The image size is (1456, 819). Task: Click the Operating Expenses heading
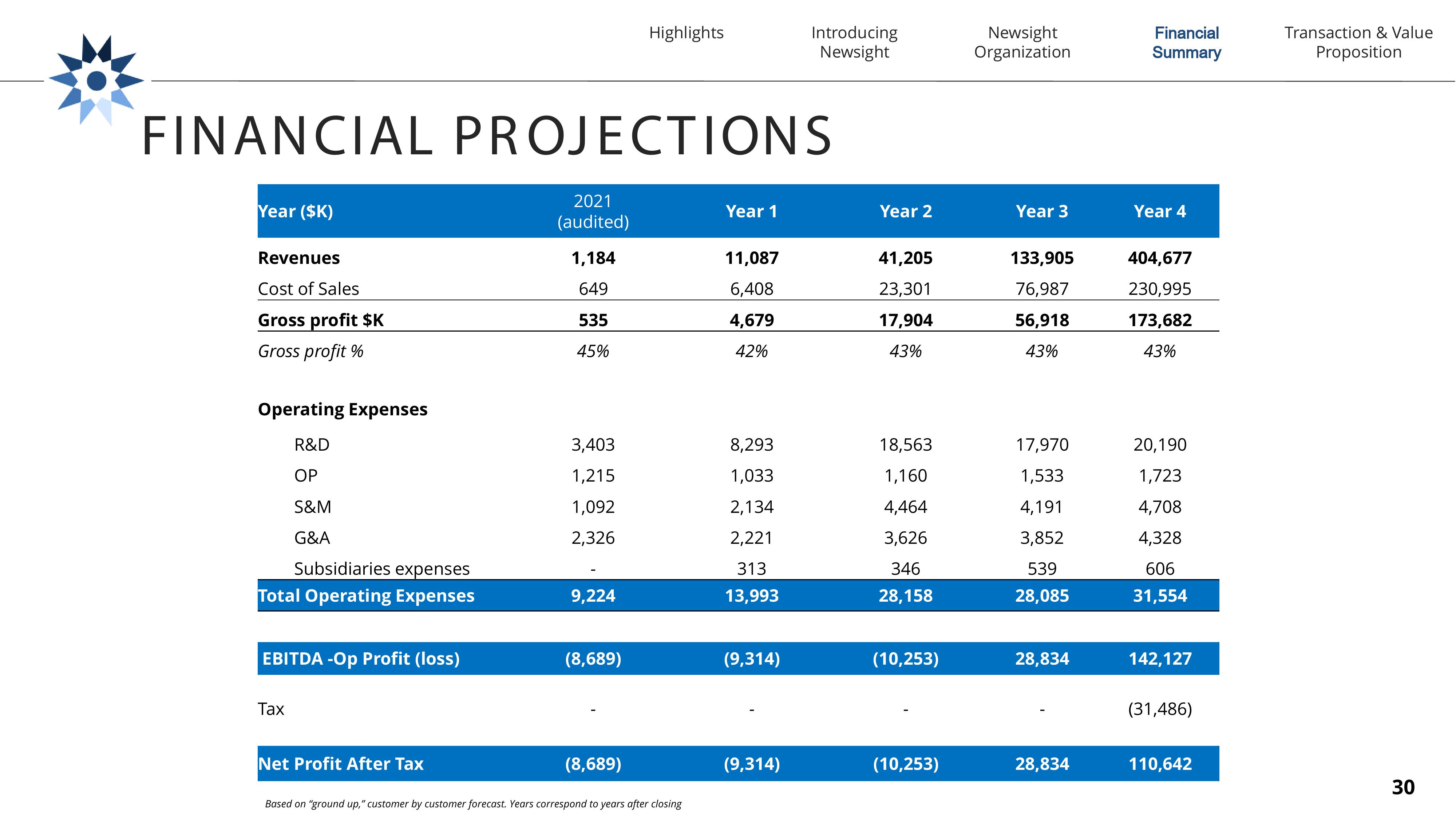point(343,409)
